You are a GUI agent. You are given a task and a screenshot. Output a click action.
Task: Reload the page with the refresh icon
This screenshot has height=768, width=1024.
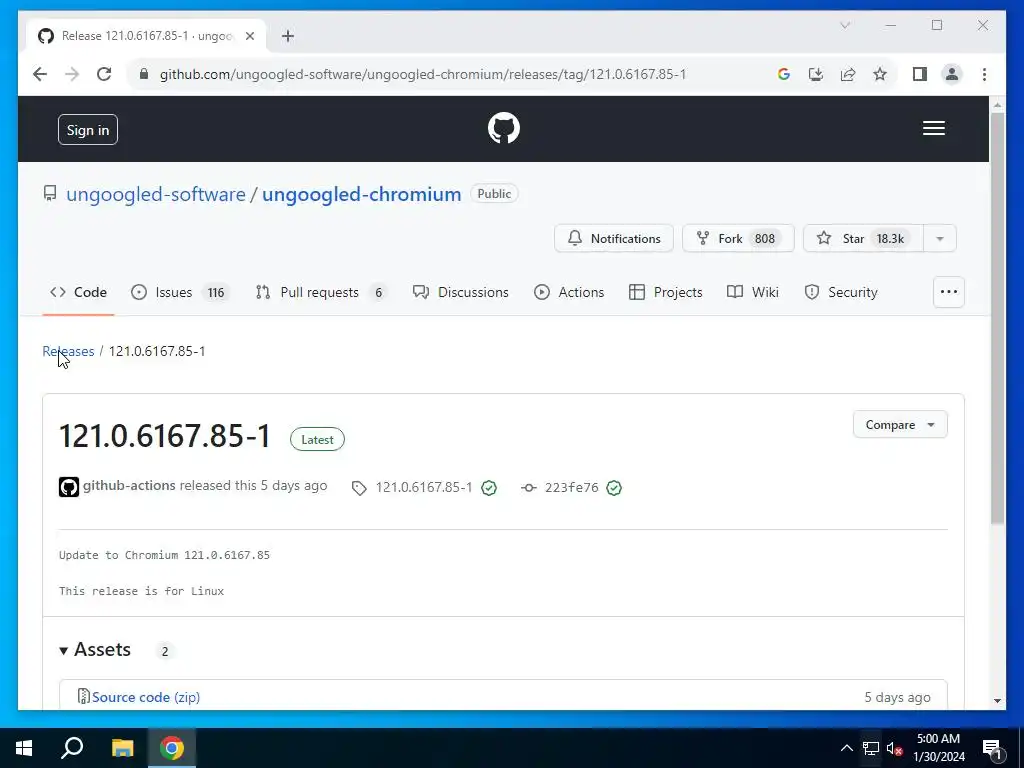[x=104, y=74]
